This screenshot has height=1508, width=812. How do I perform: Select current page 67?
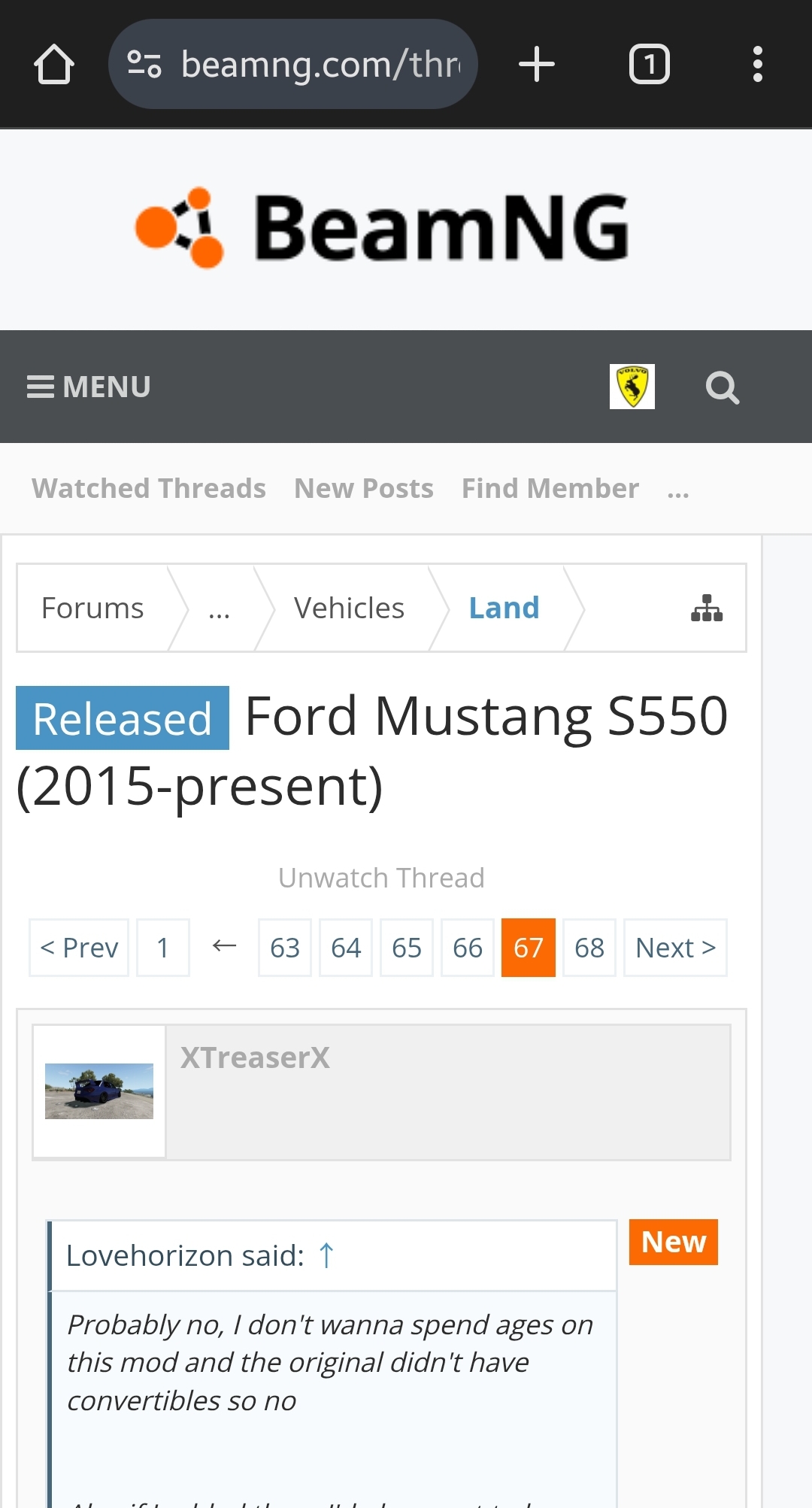pyautogui.click(x=529, y=948)
